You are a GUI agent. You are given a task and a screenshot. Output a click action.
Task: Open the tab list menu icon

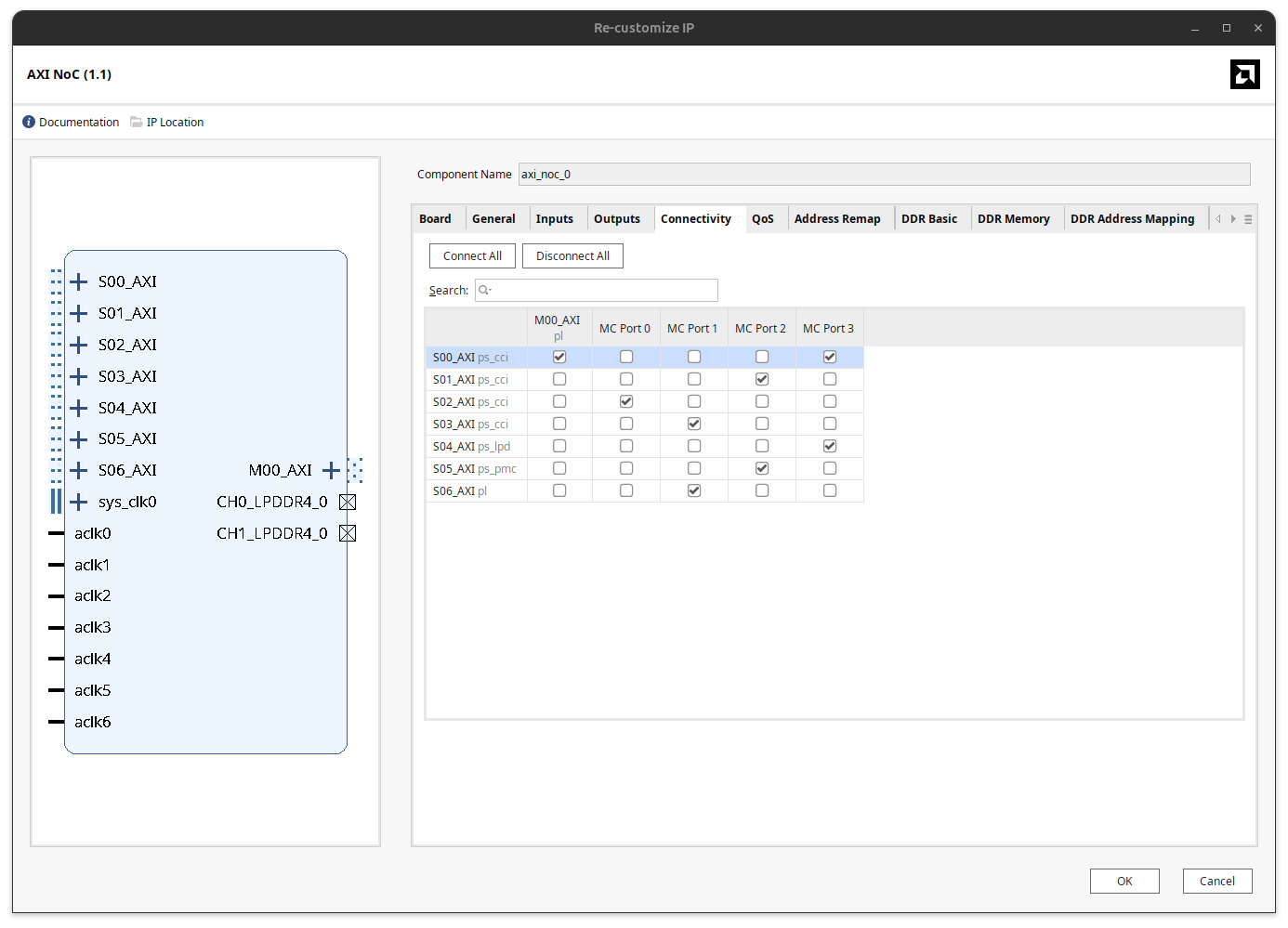[x=1248, y=219]
